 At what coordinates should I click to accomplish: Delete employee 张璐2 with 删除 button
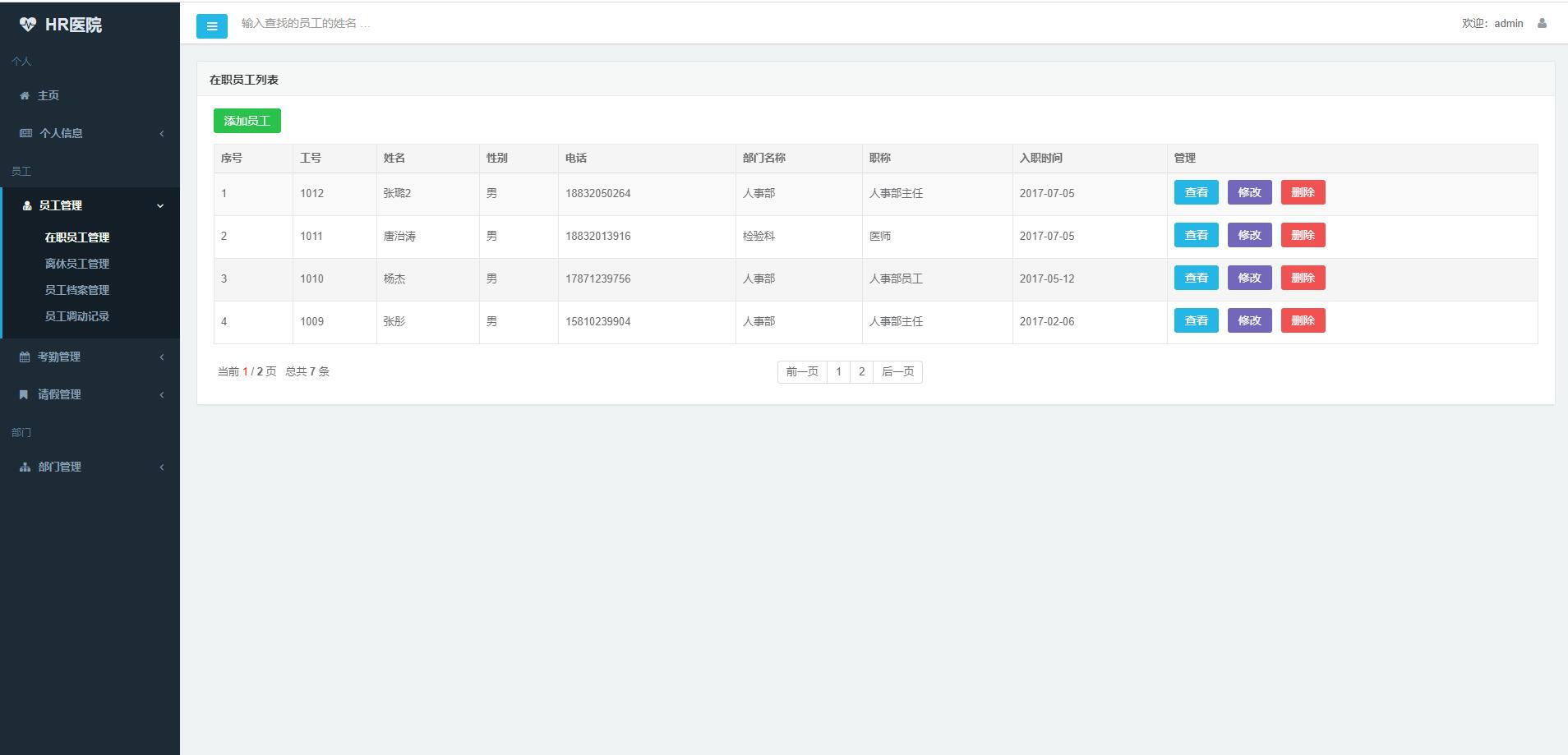(1303, 192)
